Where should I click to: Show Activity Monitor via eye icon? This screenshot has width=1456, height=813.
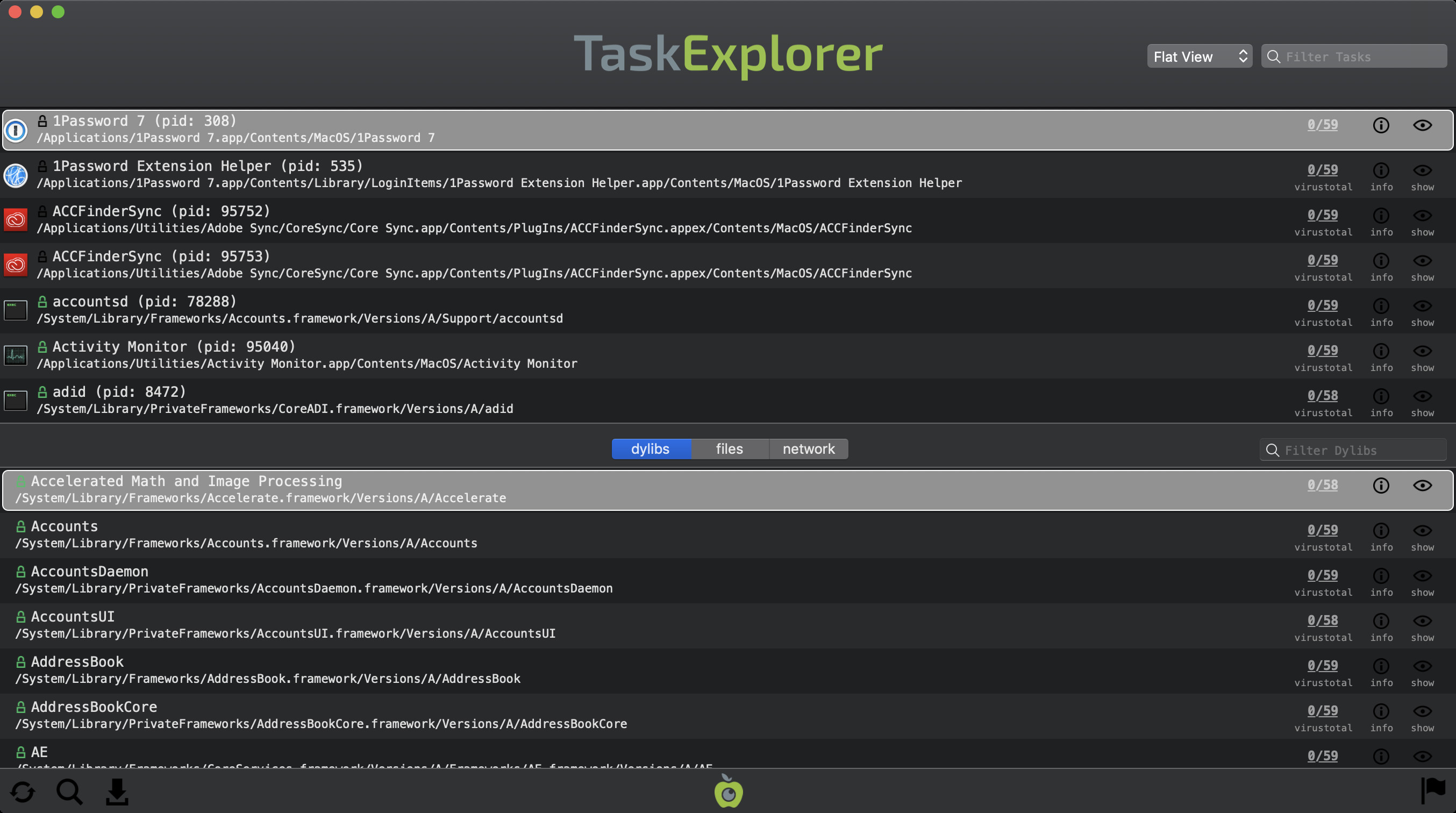(1422, 351)
